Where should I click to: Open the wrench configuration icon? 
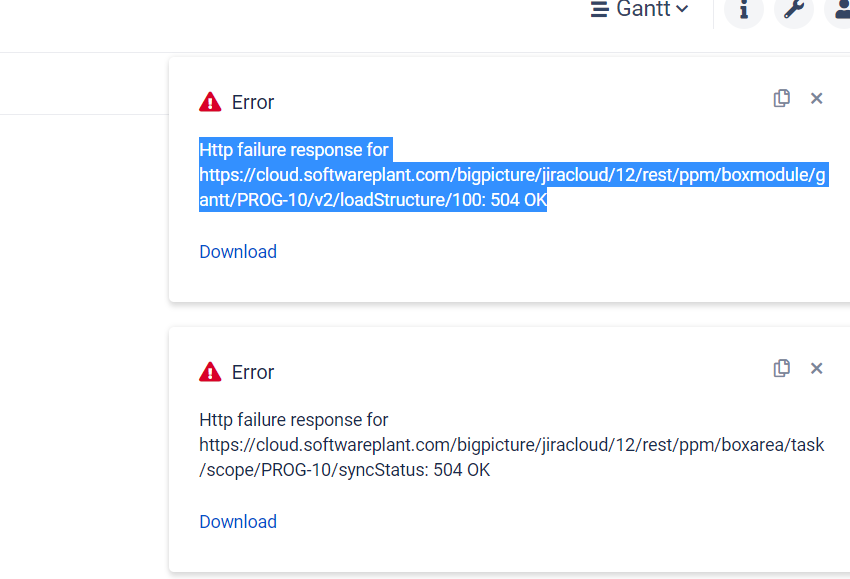click(x=794, y=13)
